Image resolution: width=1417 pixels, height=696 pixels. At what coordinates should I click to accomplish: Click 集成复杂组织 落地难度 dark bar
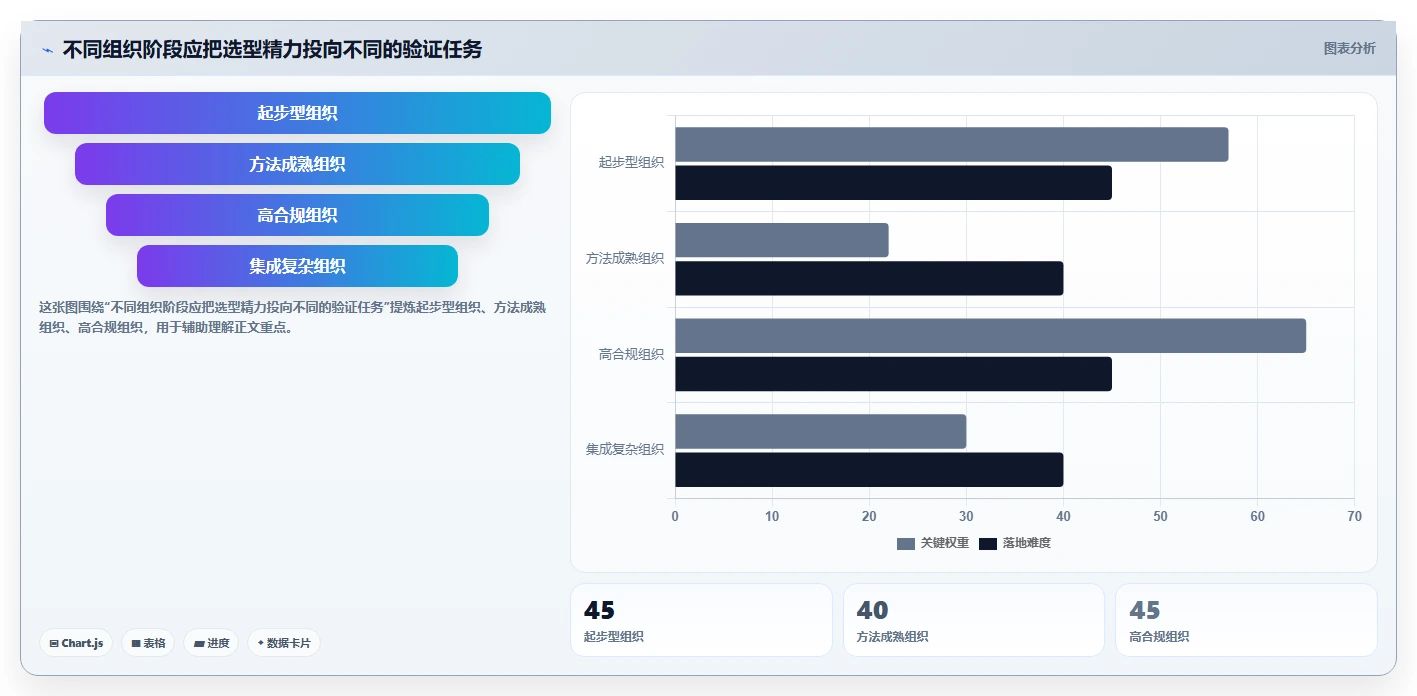coord(869,470)
